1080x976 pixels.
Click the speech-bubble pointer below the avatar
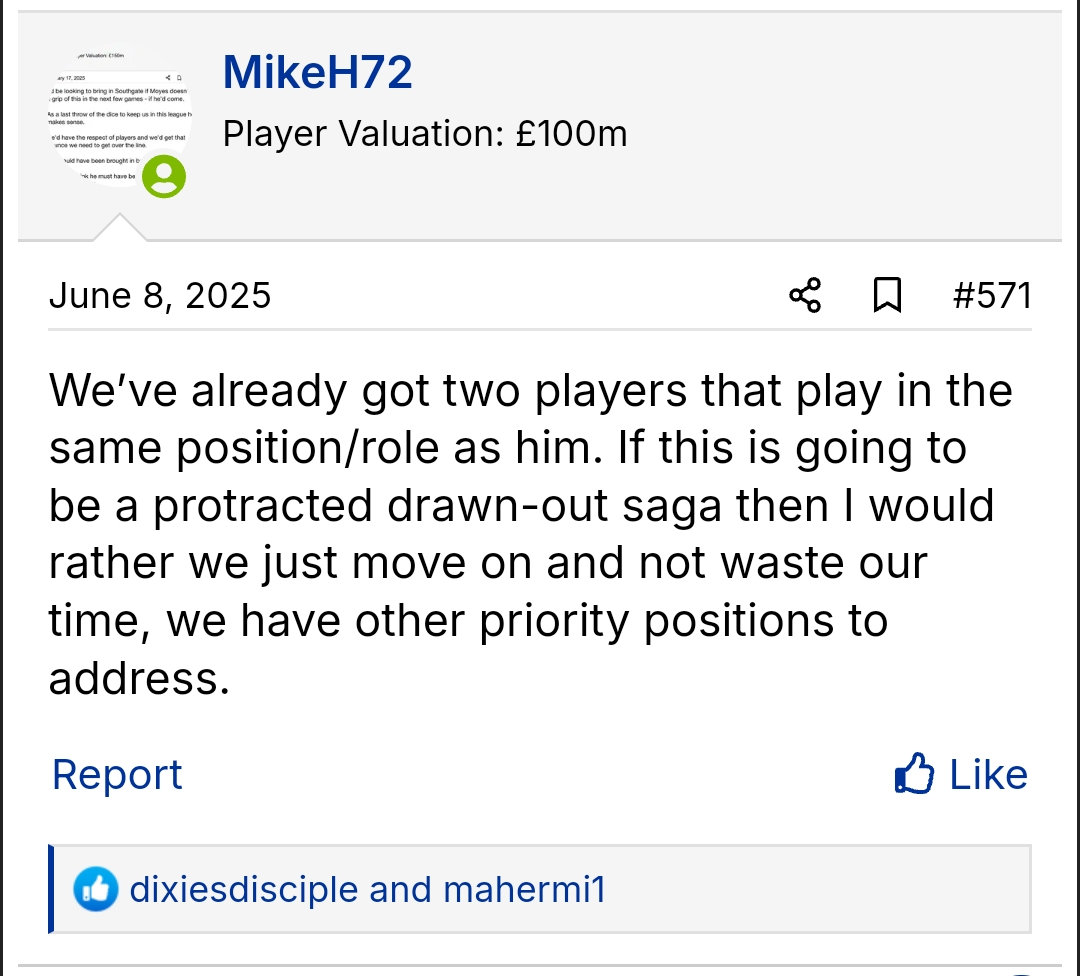click(x=120, y=229)
